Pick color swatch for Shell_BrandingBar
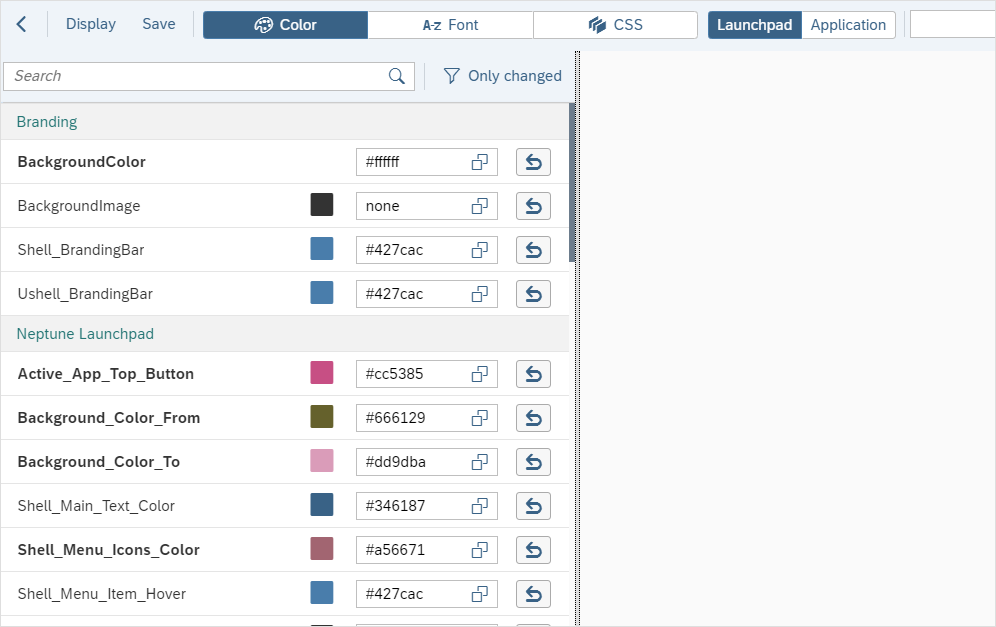Image resolution: width=996 pixels, height=627 pixels. (321, 249)
